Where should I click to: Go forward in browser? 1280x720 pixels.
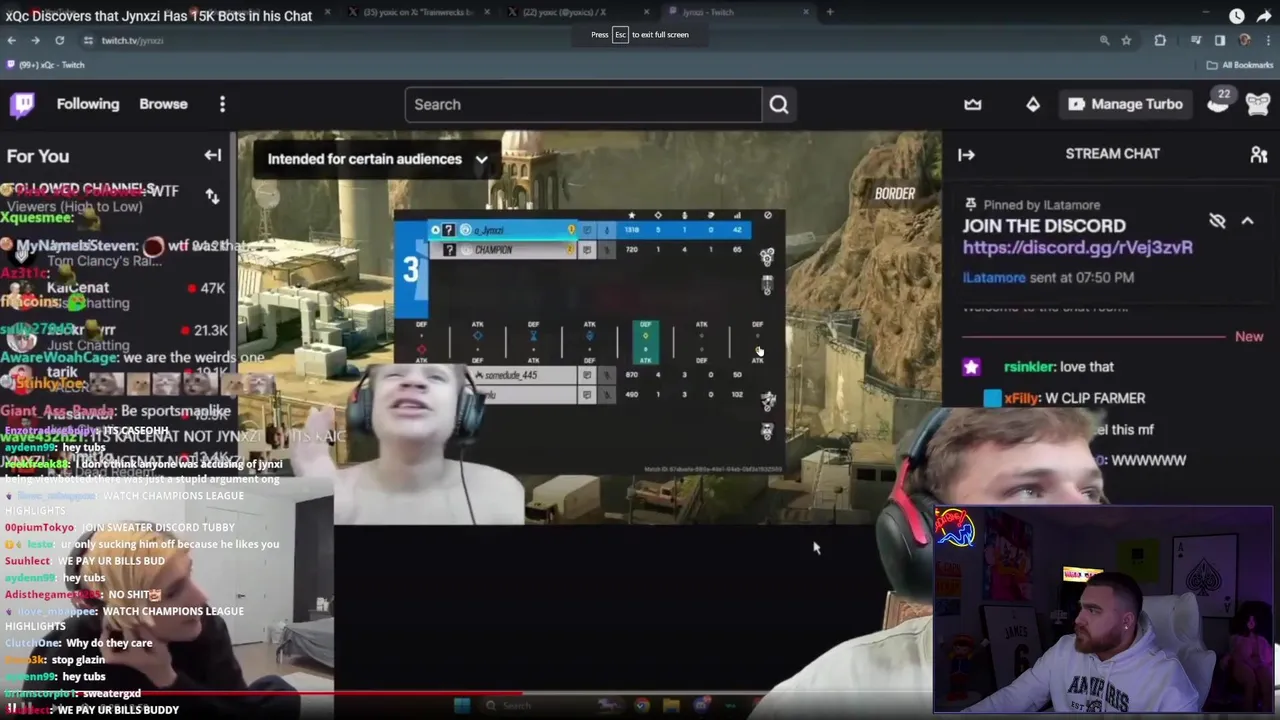(35, 40)
